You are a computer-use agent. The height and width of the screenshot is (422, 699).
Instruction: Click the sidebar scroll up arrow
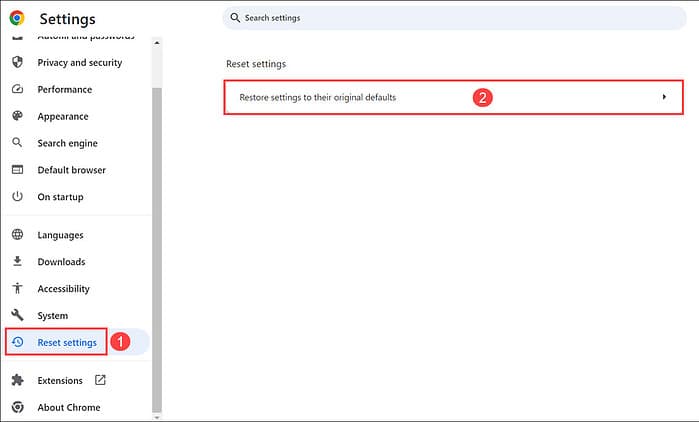[x=156, y=43]
